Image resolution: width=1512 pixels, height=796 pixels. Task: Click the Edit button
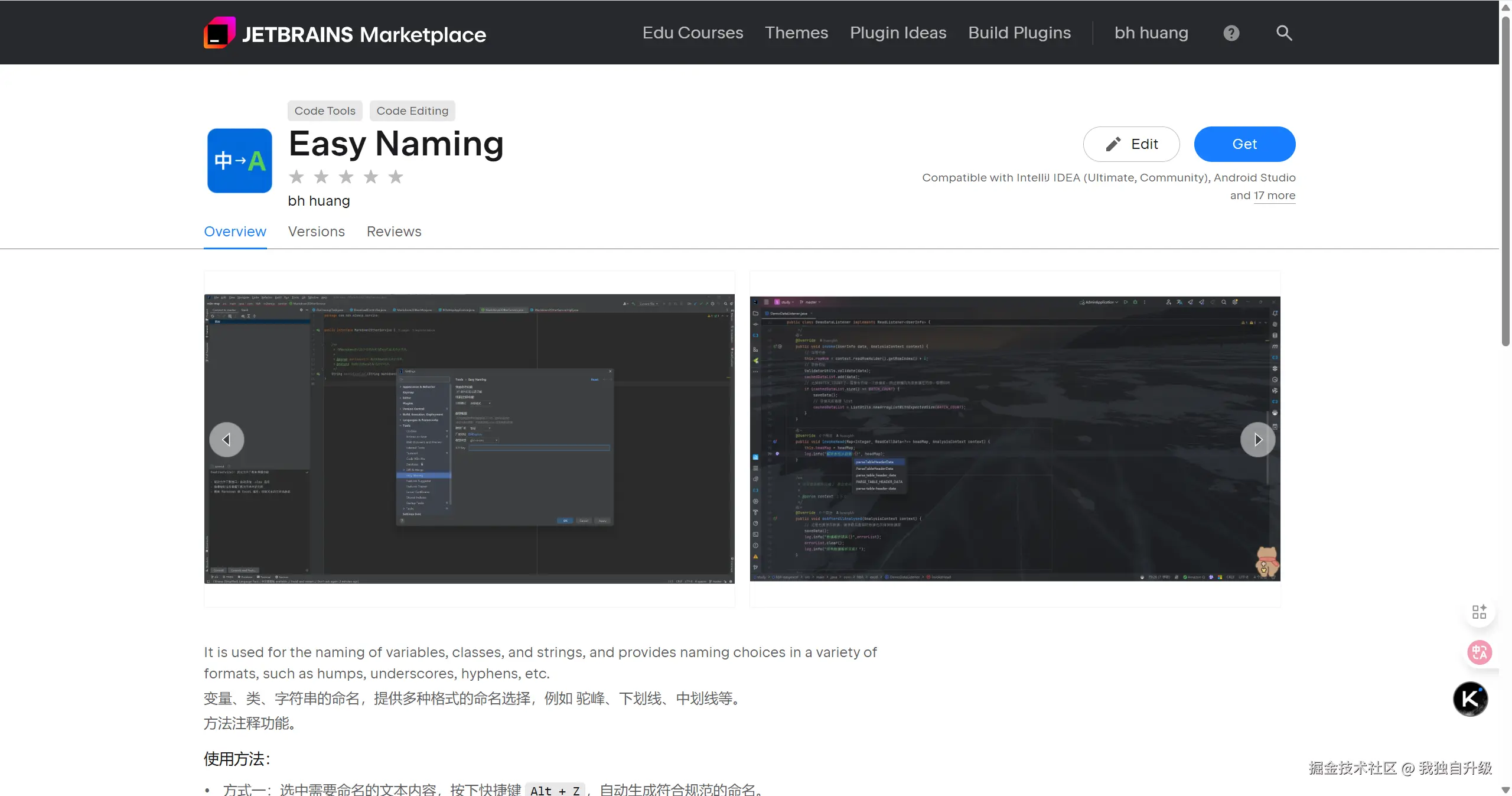tap(1131, 144)
